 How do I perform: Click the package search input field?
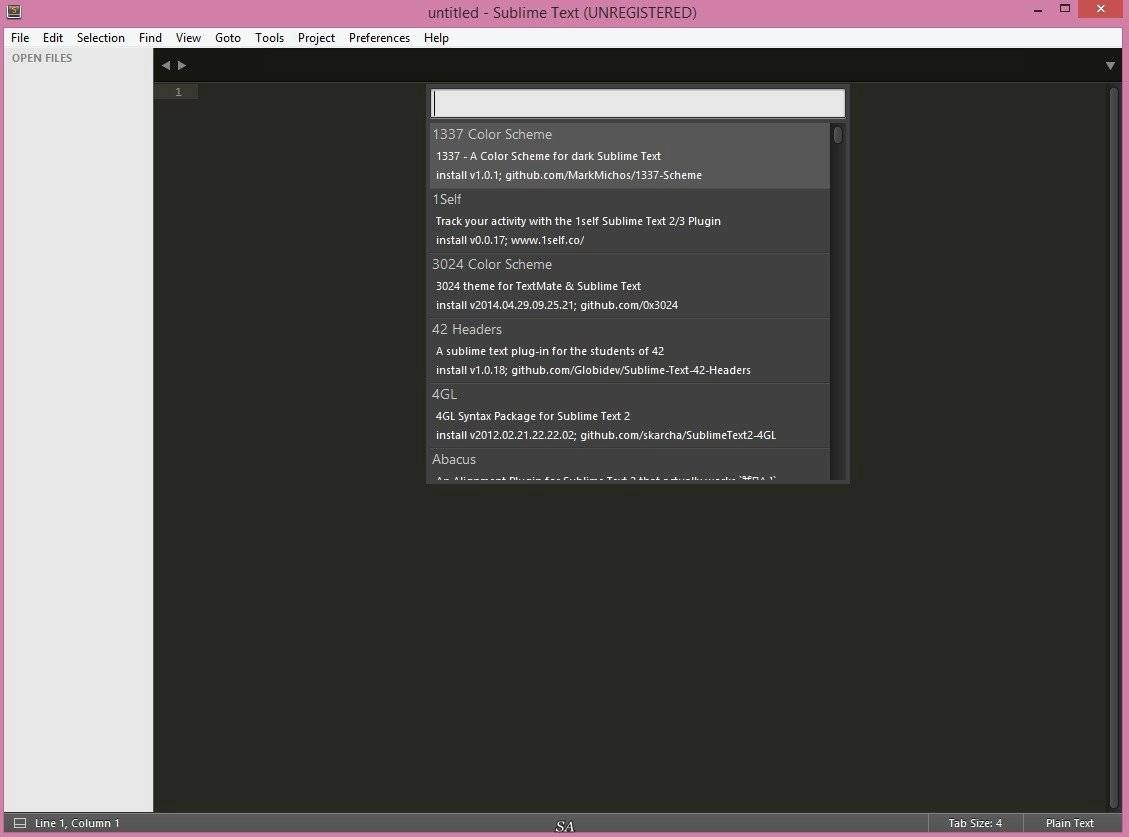(638, 103)
